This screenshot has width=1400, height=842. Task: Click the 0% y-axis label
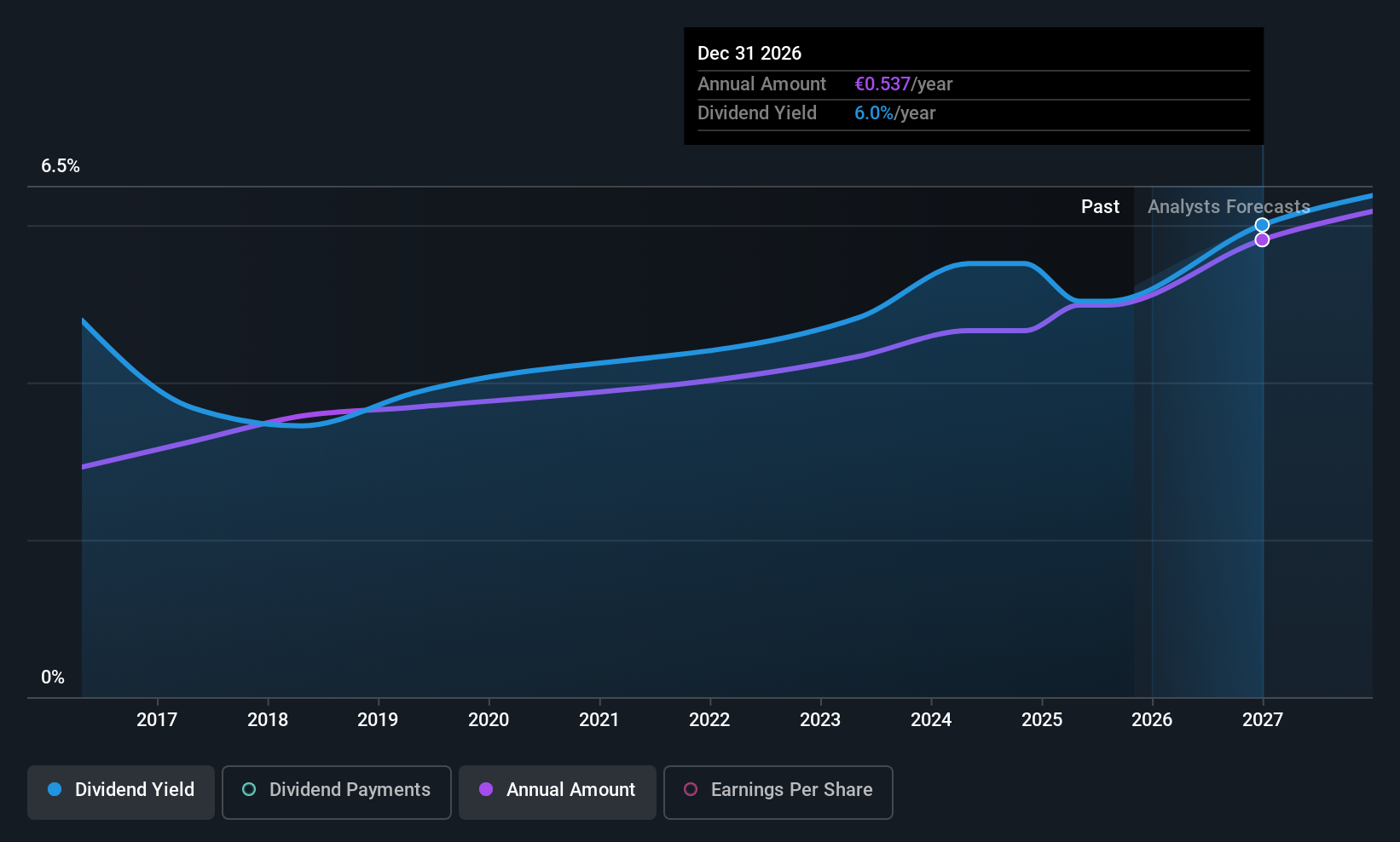click(x=53, y=678)
